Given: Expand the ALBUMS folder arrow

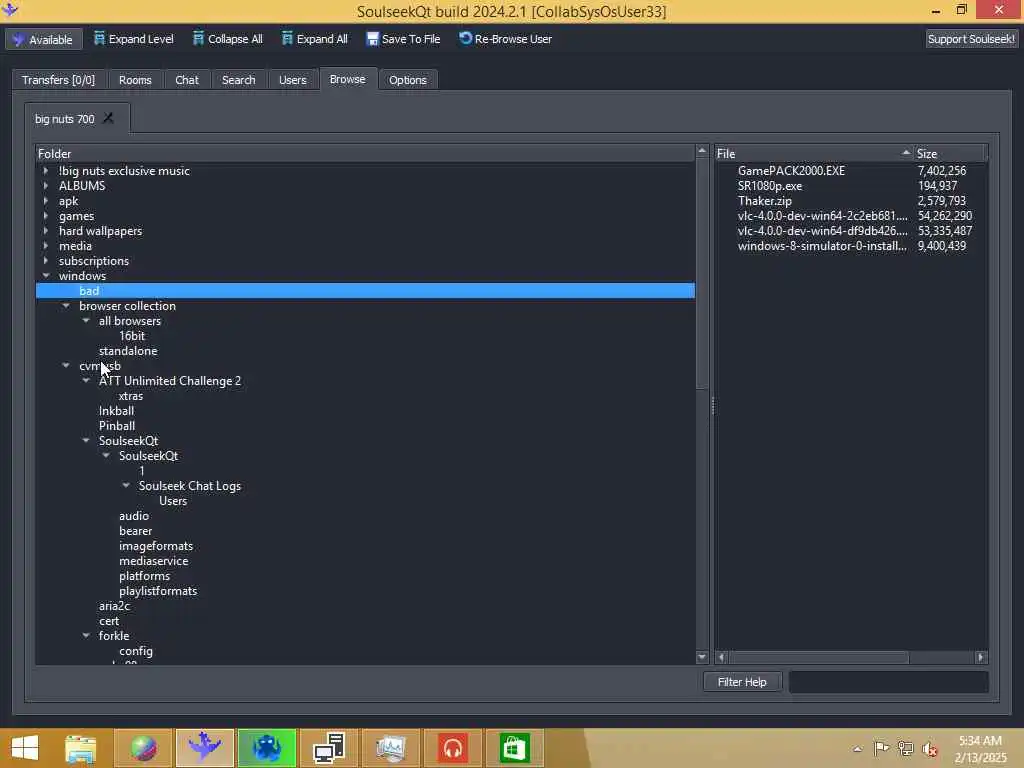Looking at the screenshot, I should 46,185.
